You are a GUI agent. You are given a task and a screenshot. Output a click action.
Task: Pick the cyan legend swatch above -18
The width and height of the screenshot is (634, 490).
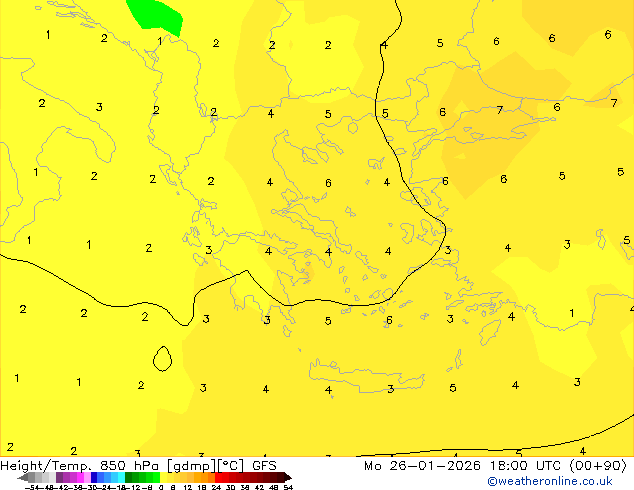coord(122,477)
